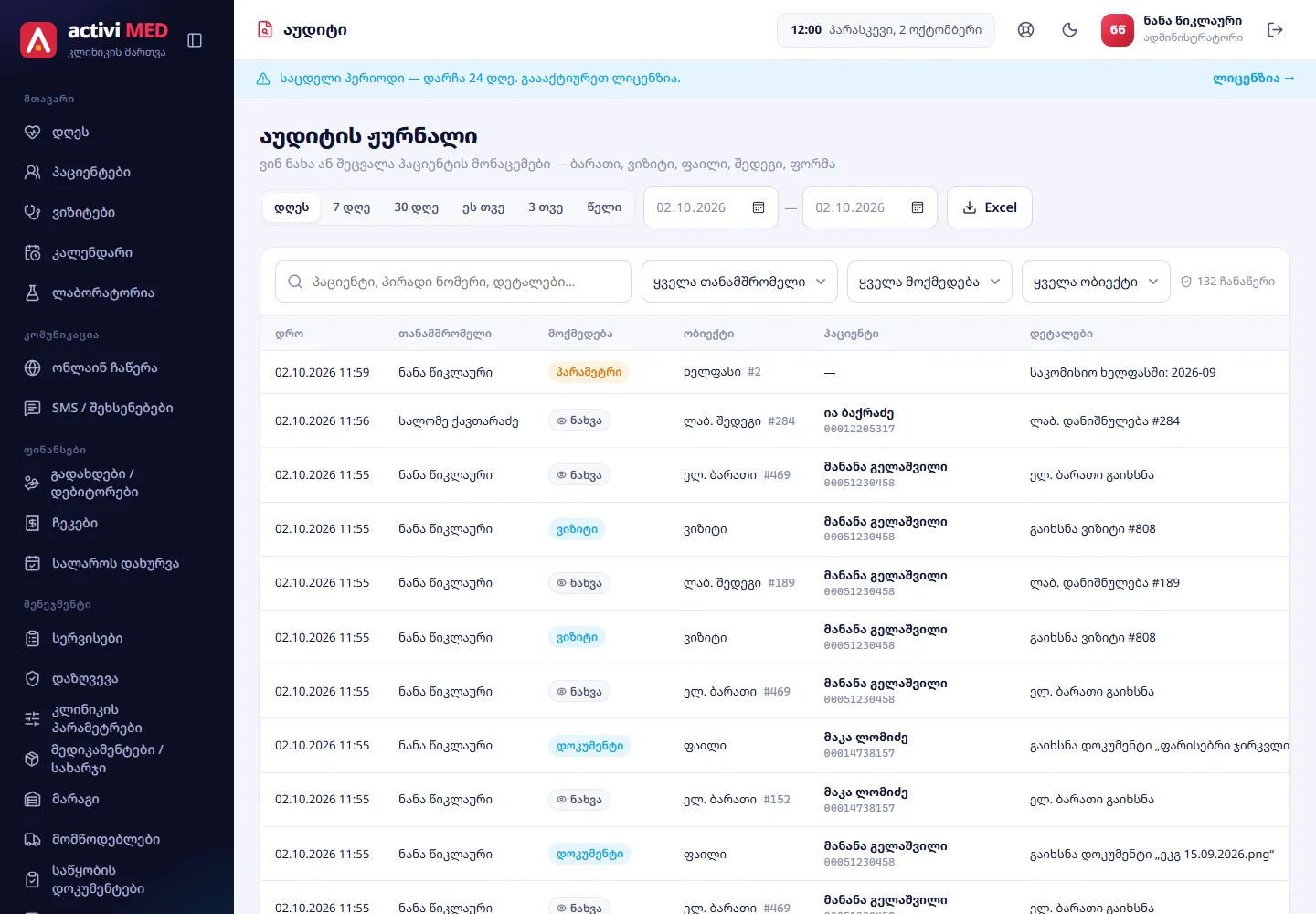
Task: Click the ლიცენზია link in the banner
Action: click(x=1254, y=79)
